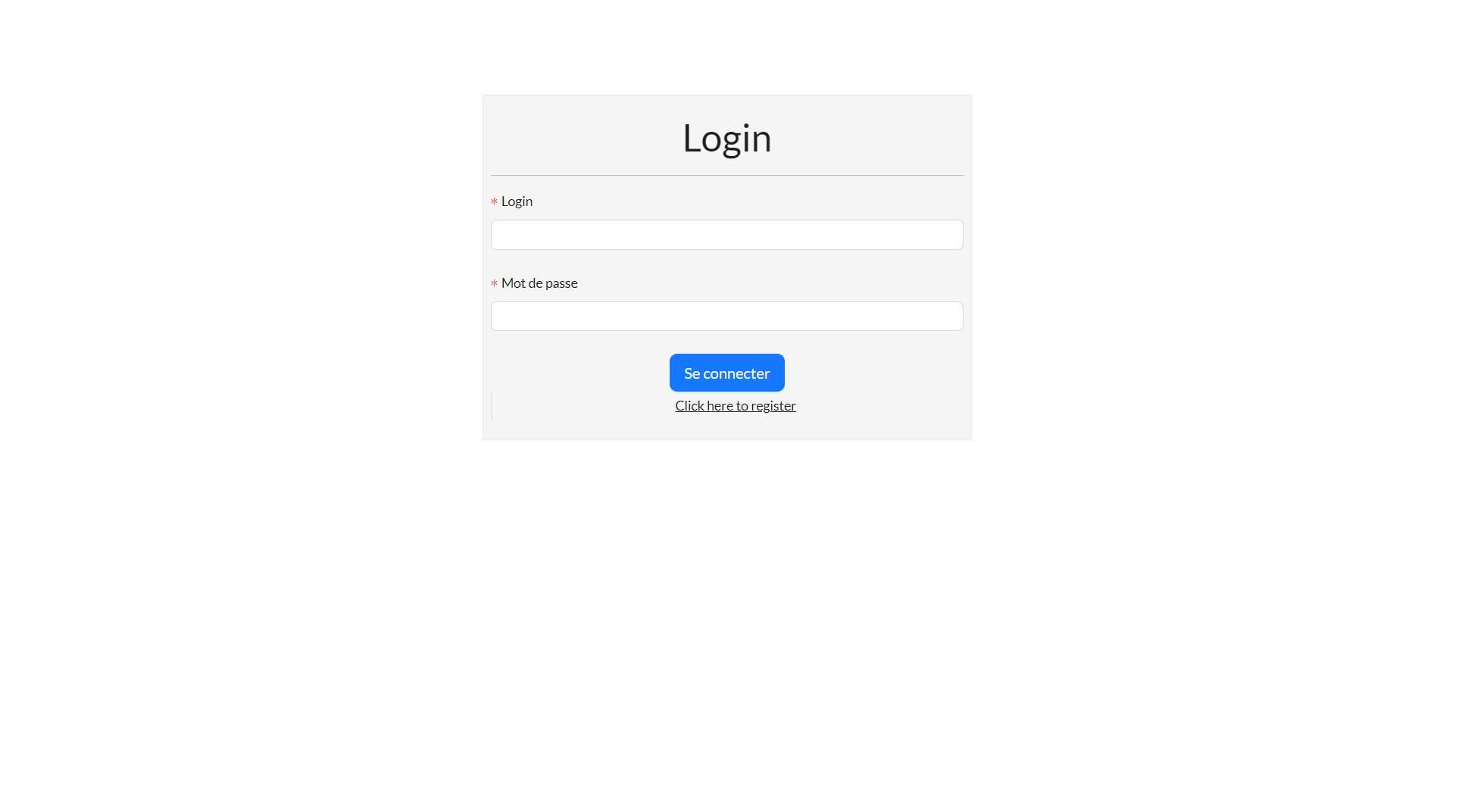
Task: Click the Login field label
Action: point(517,201)
